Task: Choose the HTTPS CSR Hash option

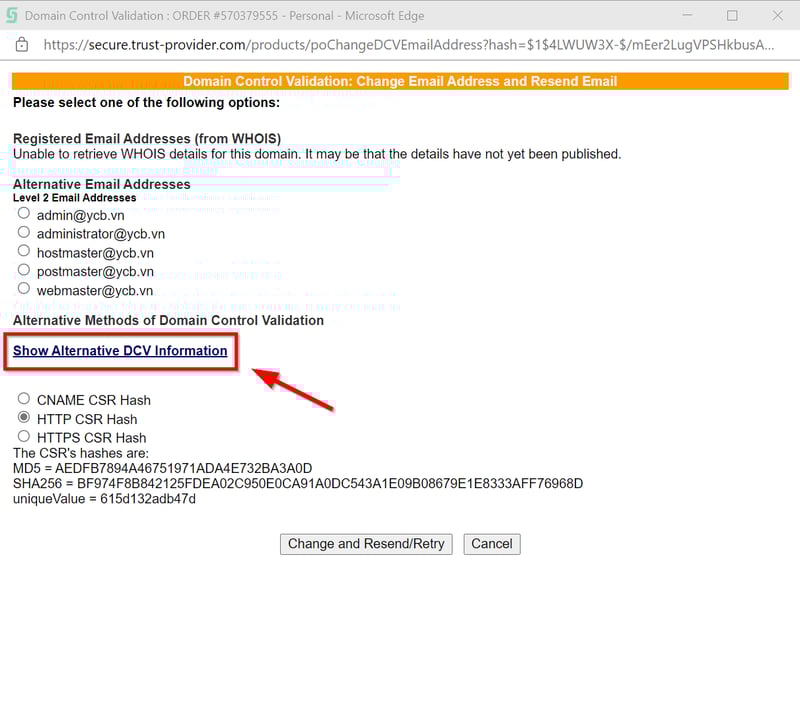Action: [x=24, y=437]
